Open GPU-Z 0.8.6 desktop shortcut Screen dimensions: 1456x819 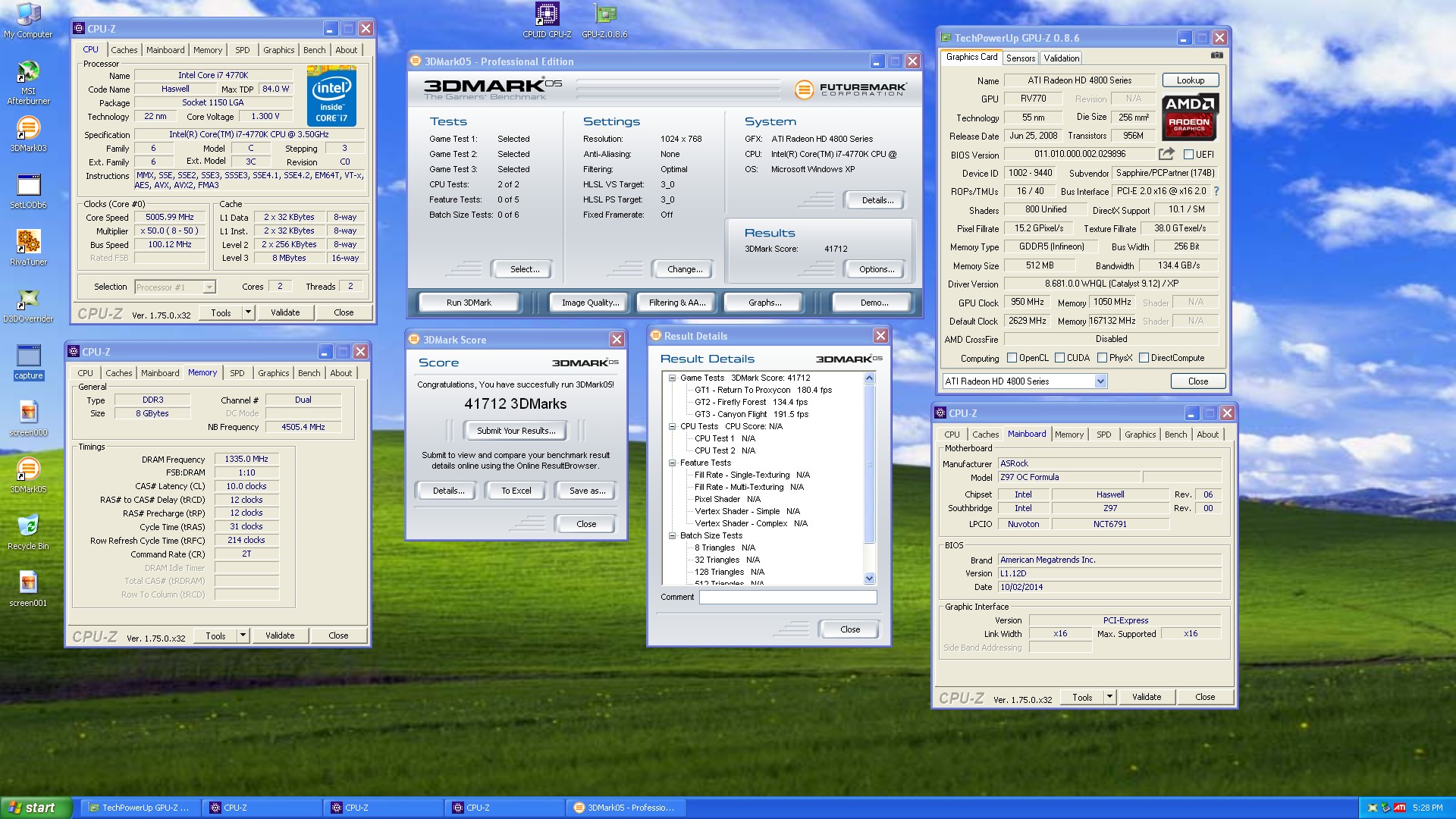click(604, 20)
